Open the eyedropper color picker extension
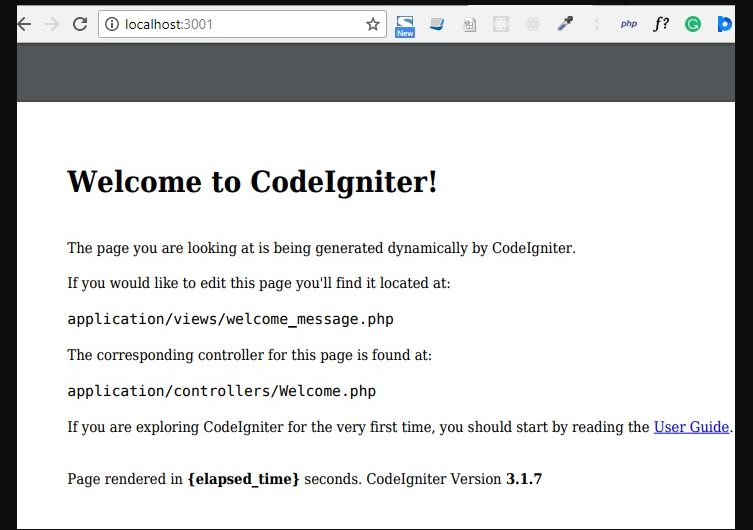 [565, 24]
